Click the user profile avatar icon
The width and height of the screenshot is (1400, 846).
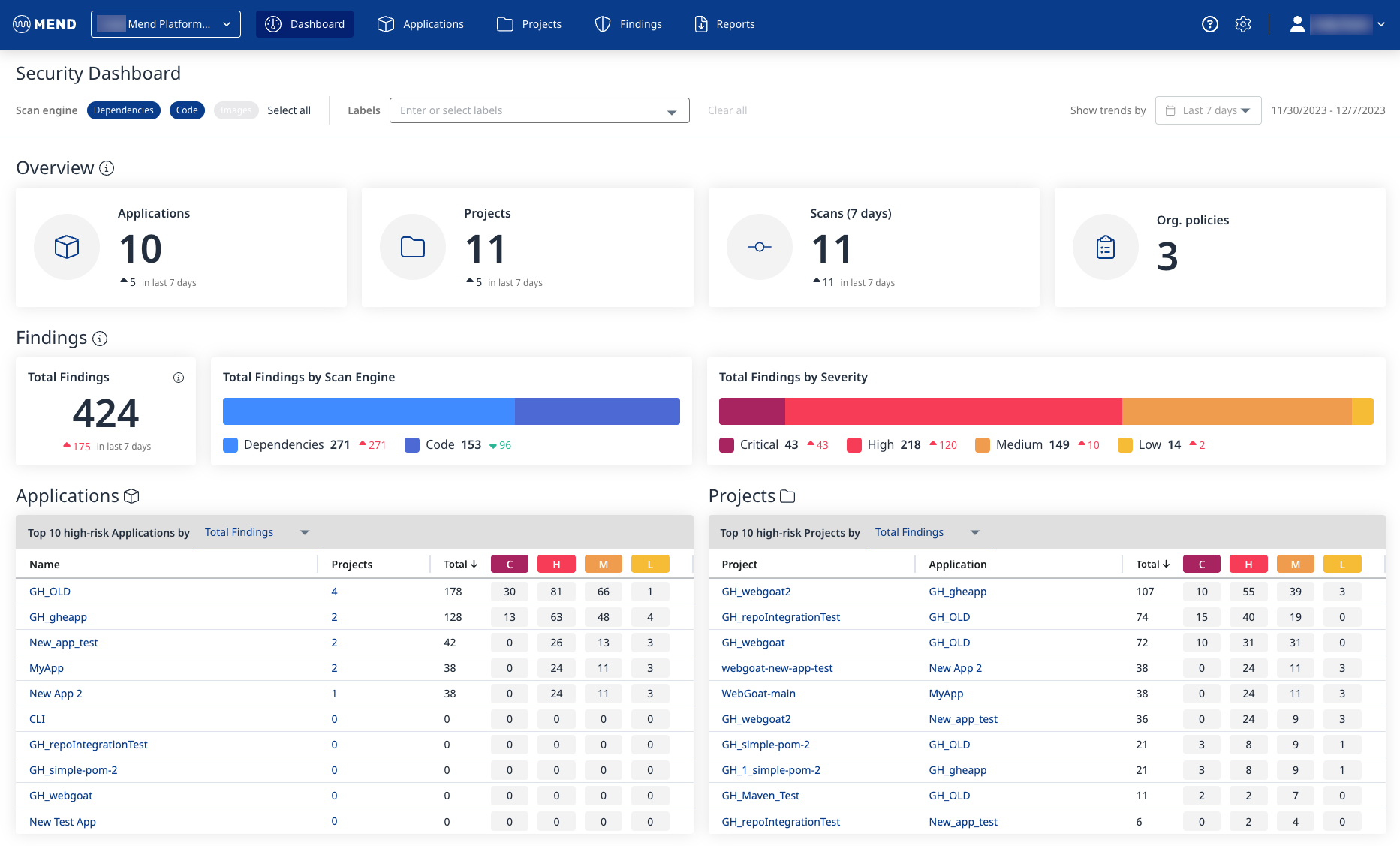tap(1297, 24)
